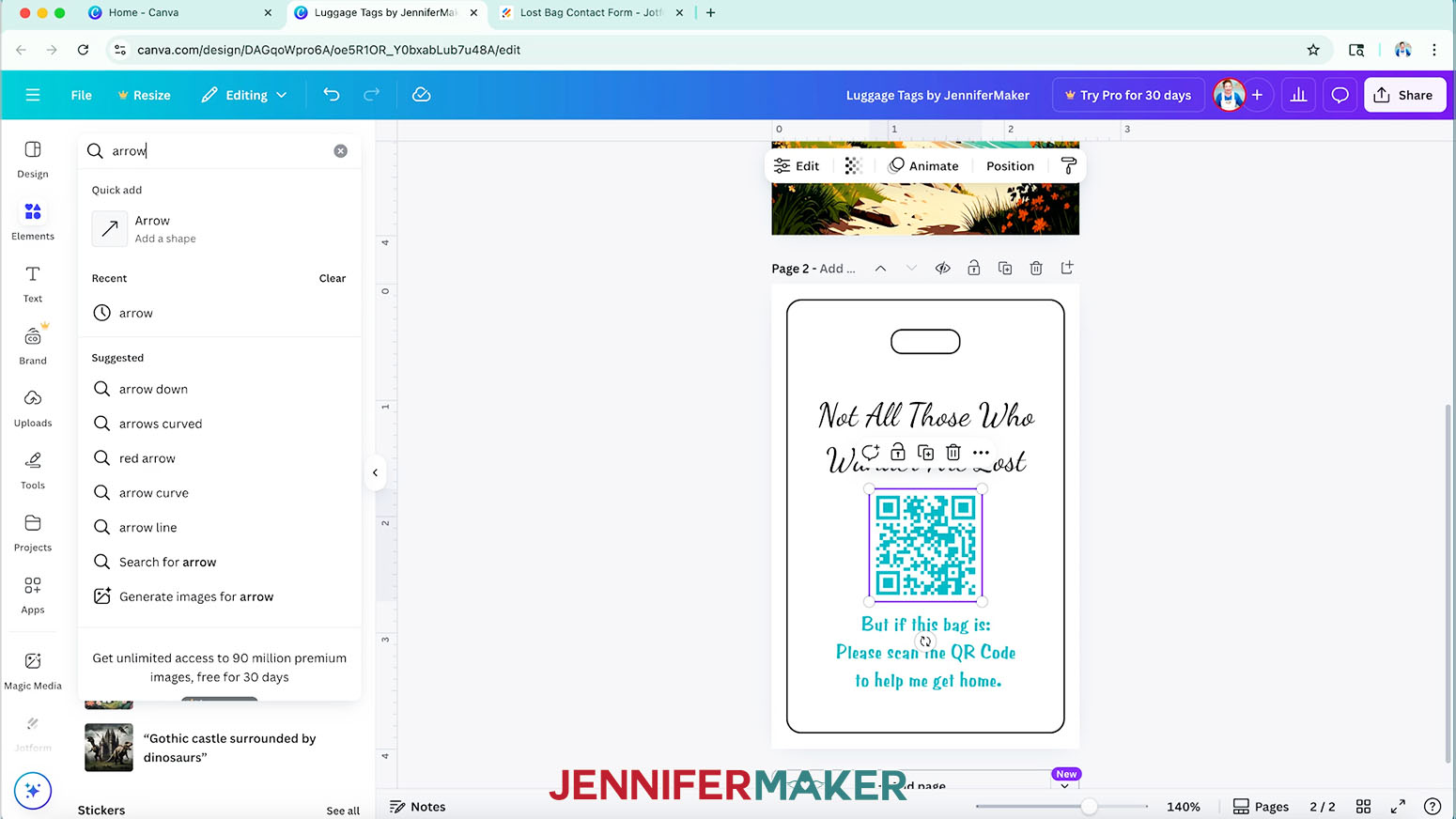Select suggestion 'red arrow'
Viewport: 1456px width, 819px height.
point(220,458)
